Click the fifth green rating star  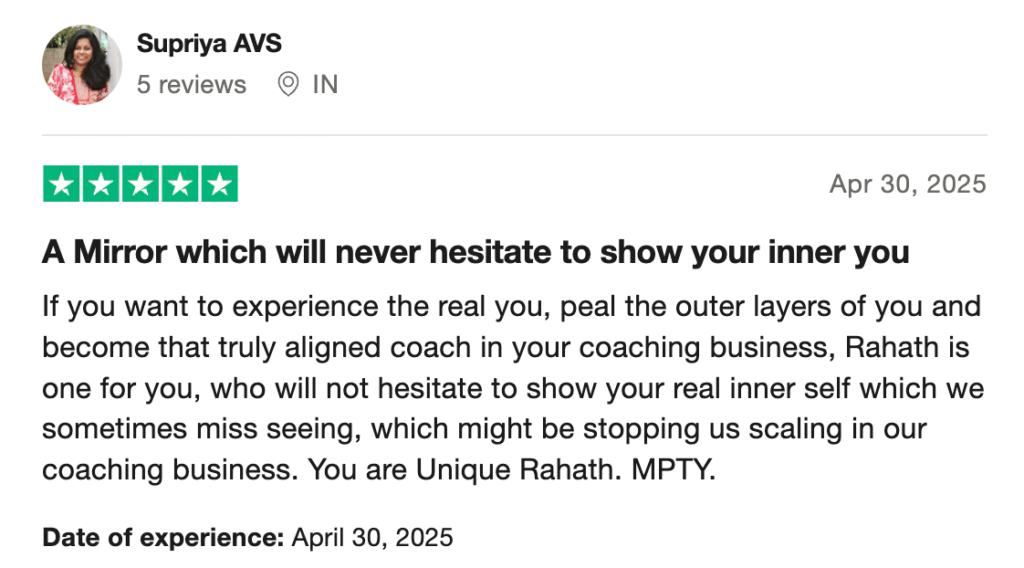tap(218, 184)
